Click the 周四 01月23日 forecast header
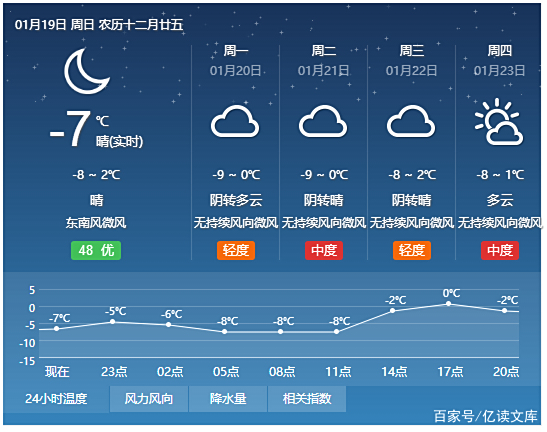Viewport: 547px width, 432px height. [500, 61]
